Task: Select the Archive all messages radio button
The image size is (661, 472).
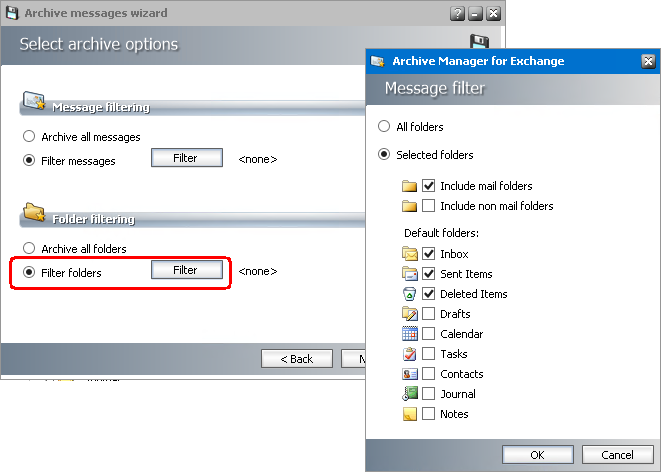Action: pos(29,137)
